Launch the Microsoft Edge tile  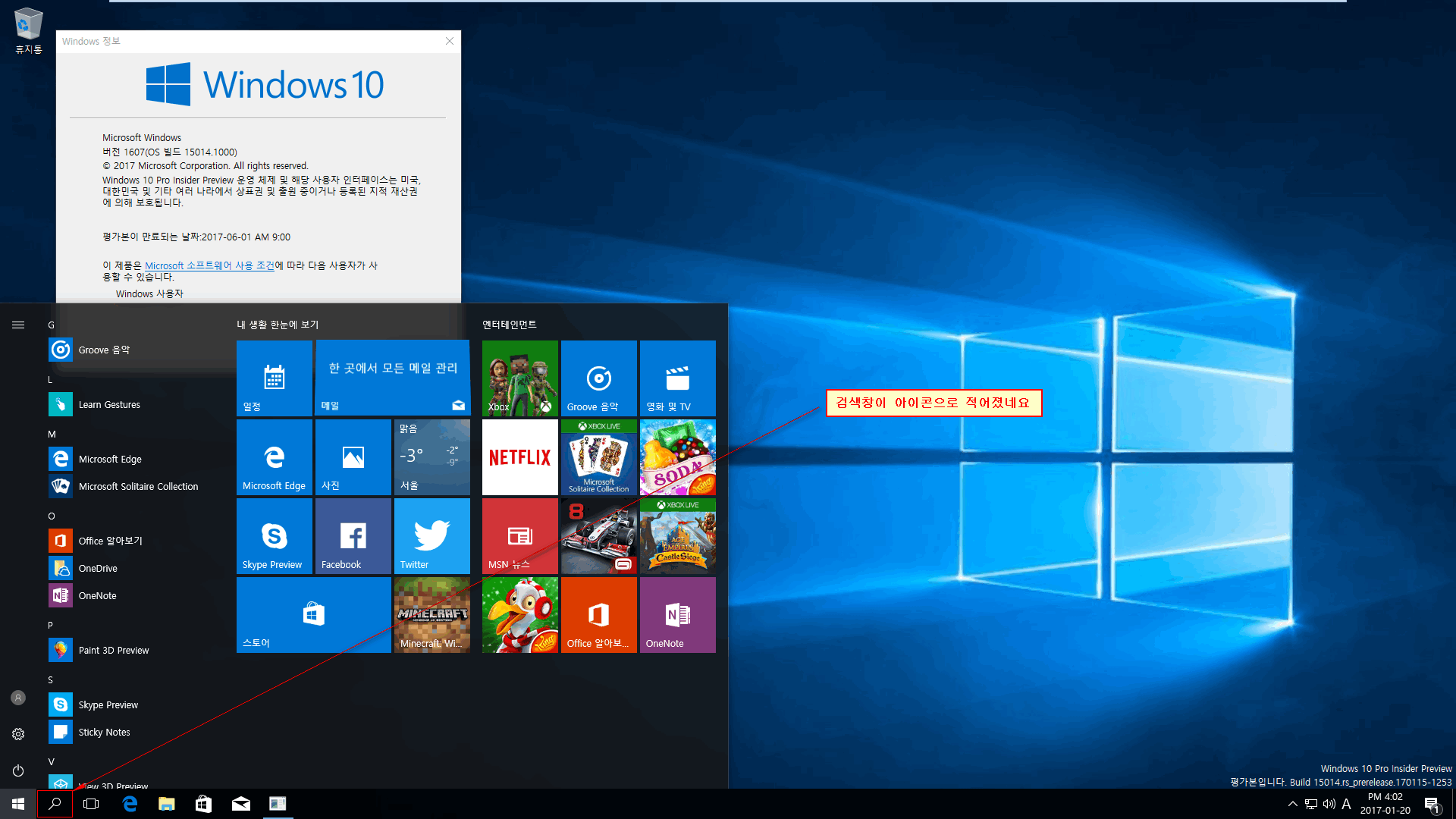click(x=275, y=457)
